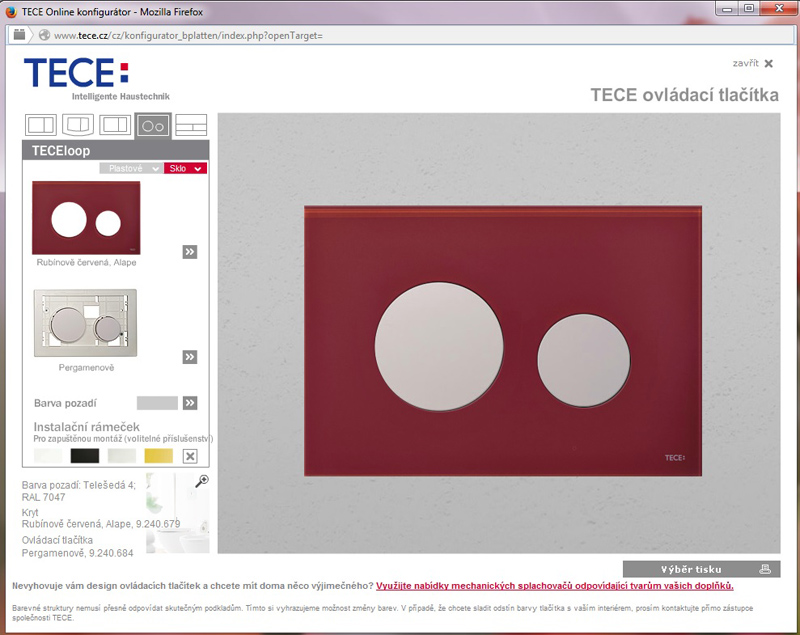This screenshot has height=635, width=800.
Task: Open the Plastové material dropdown
Action: [x=132, y=168]
